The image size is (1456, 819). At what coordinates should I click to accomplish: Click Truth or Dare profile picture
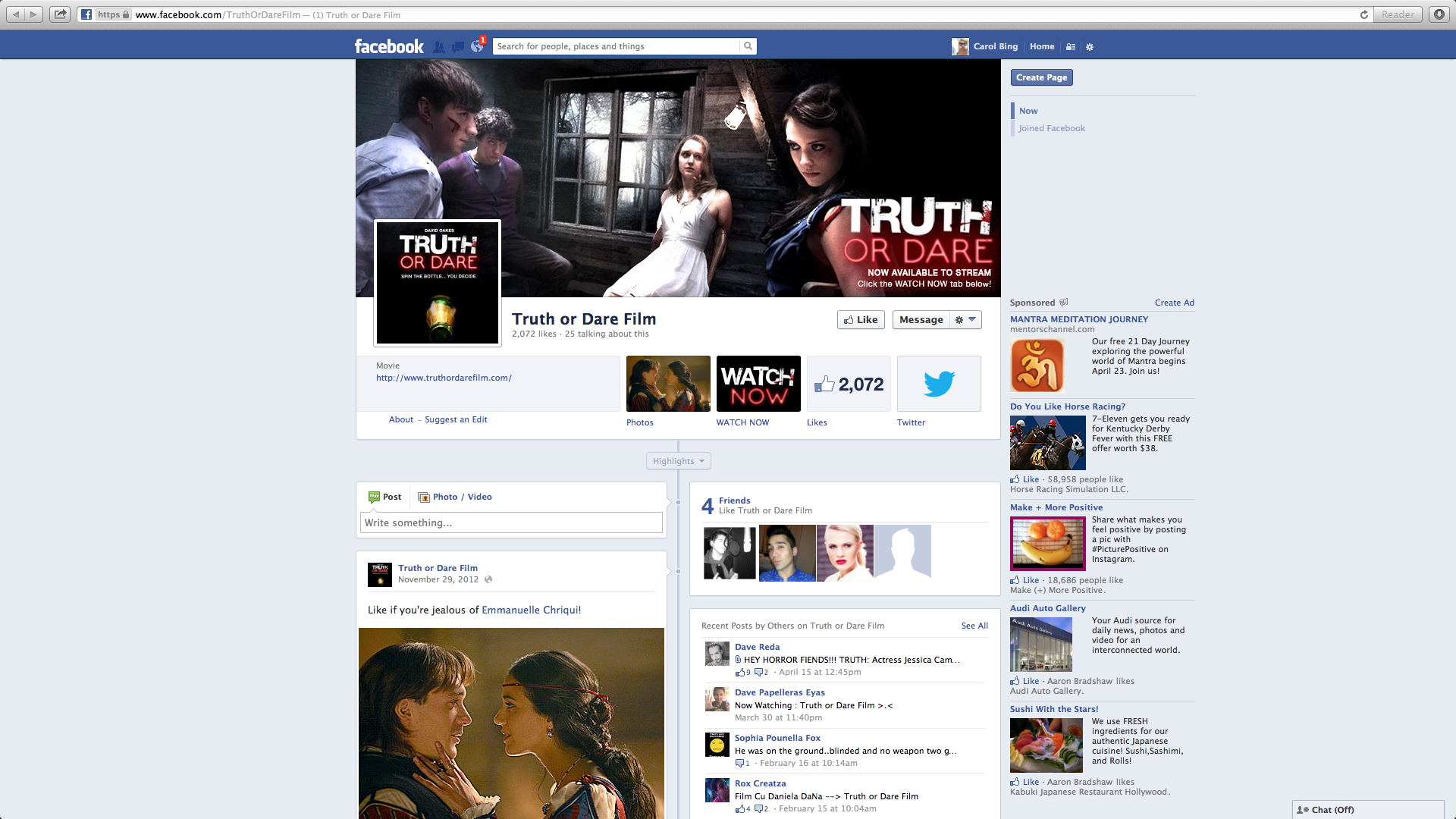(438, 283)
